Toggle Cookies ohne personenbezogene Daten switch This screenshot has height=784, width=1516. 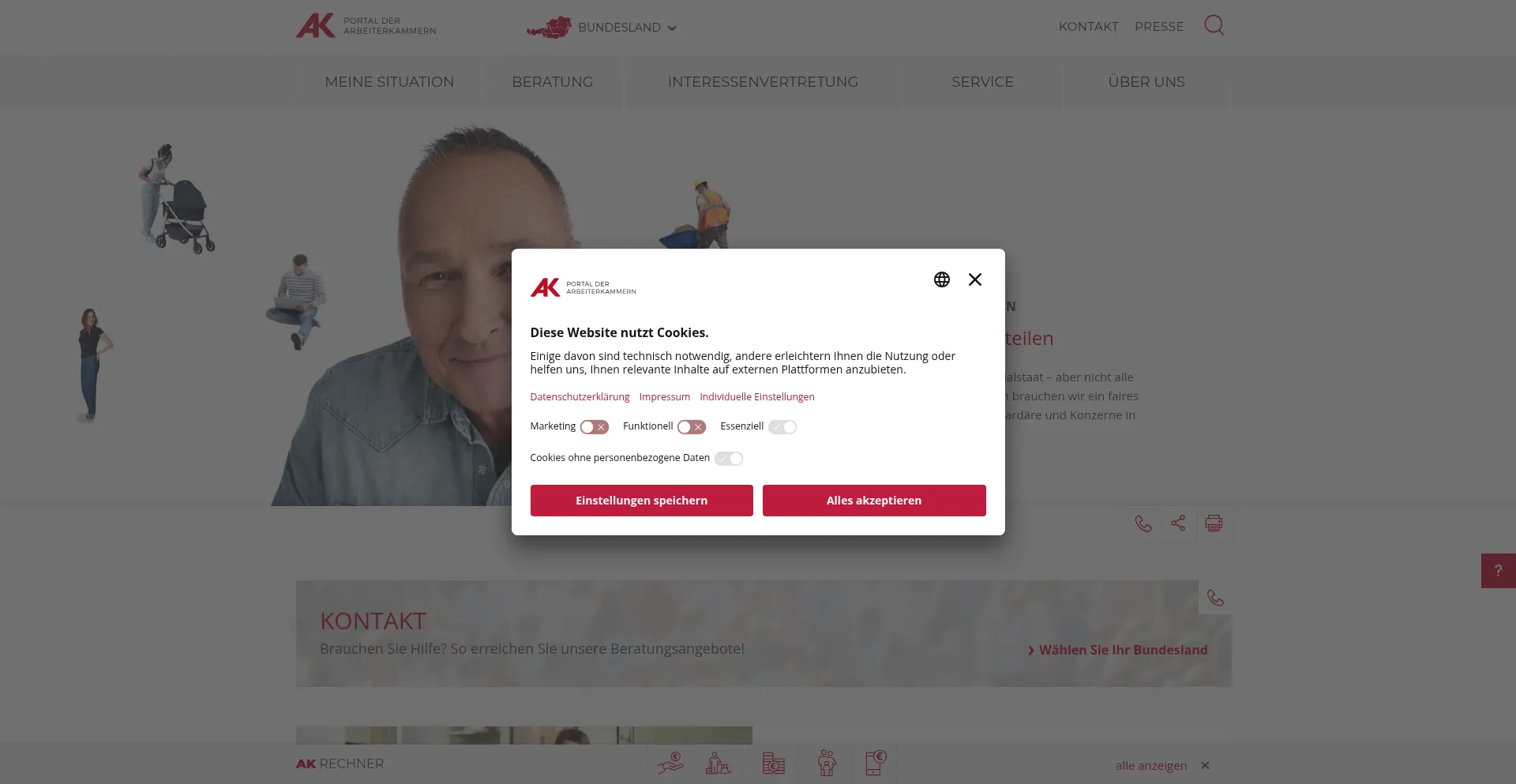pos(728,459)
